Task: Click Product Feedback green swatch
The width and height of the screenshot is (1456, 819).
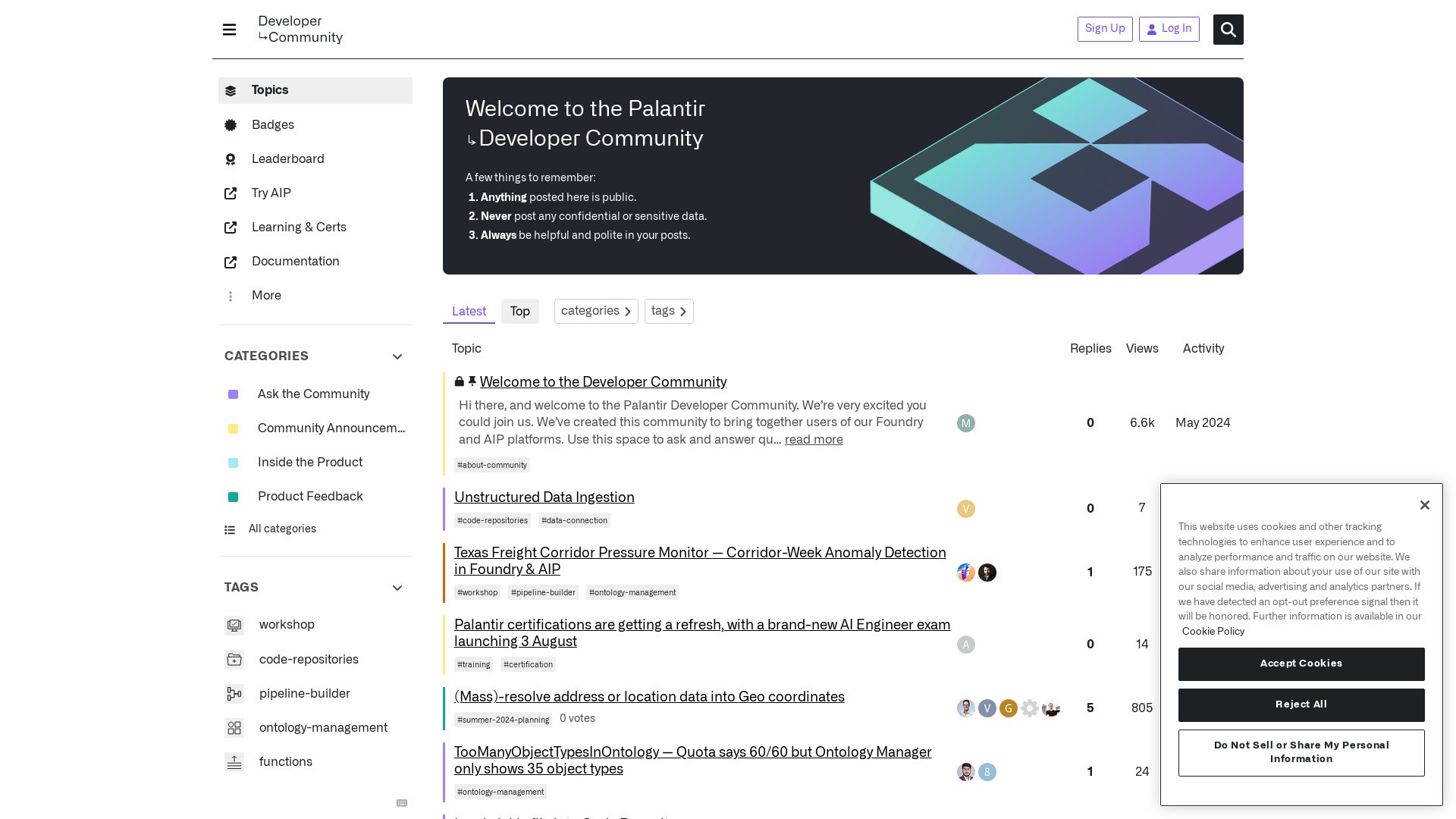Action: pos(233,497)
